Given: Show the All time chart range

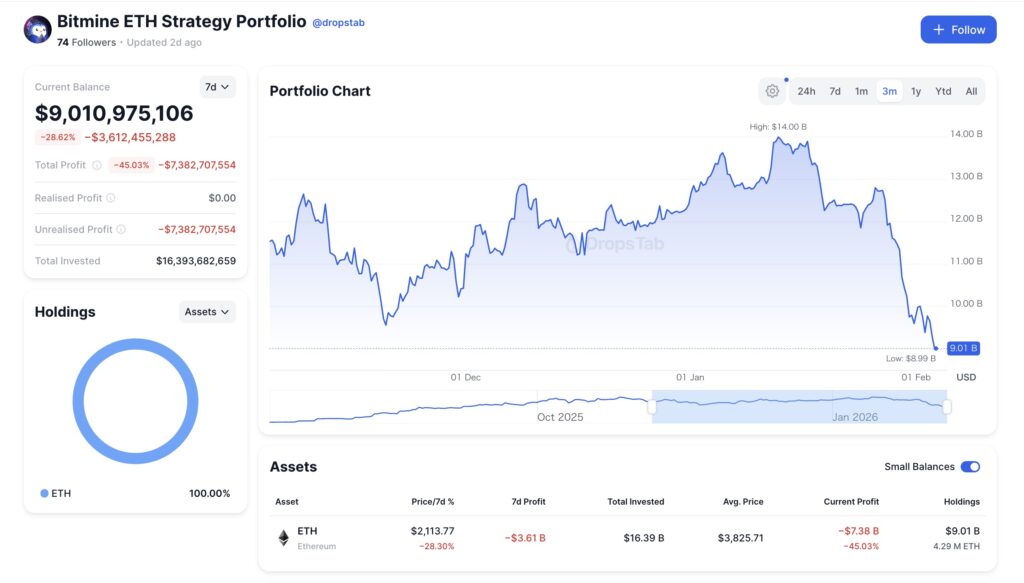Looking at the screenshot, I should tap(971, 91).
